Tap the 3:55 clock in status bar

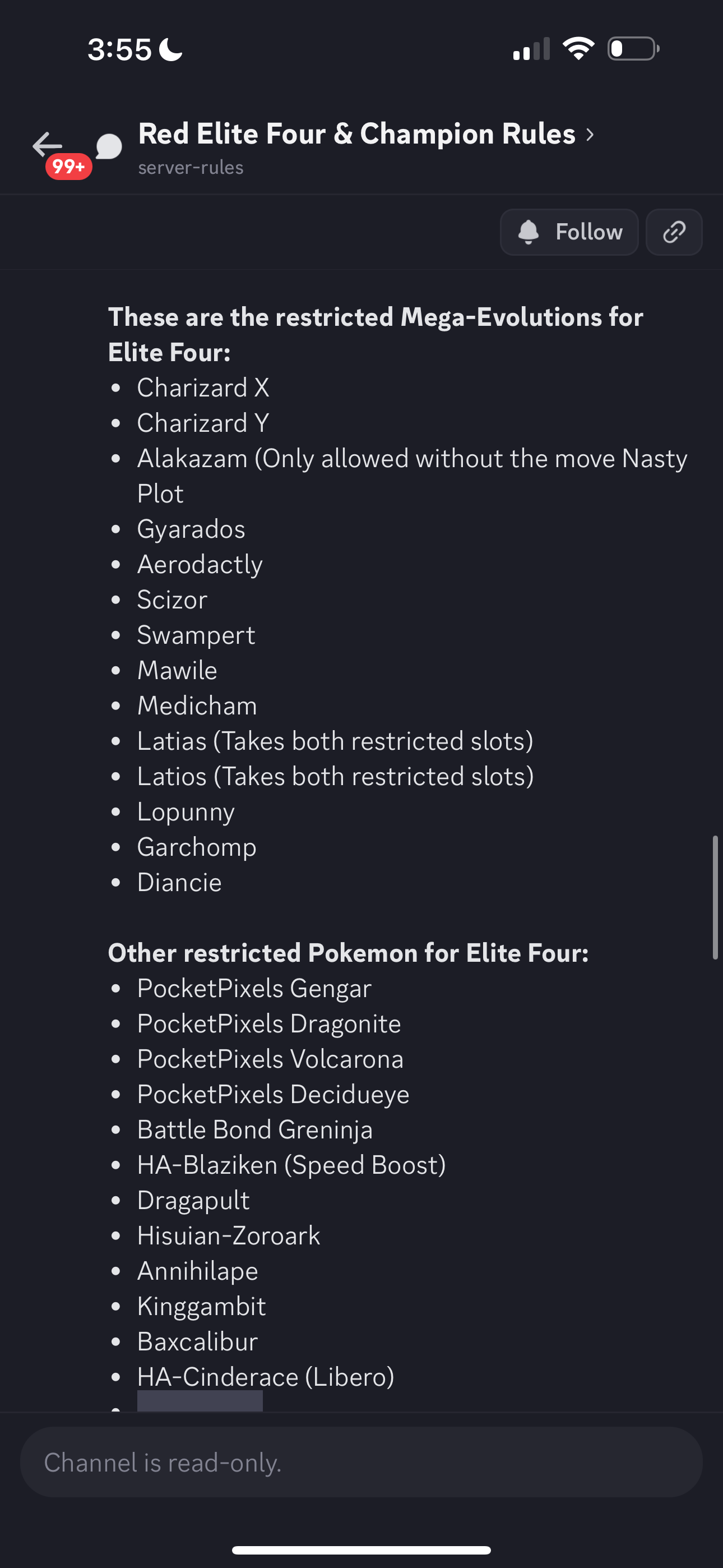[x=119, y=49]
